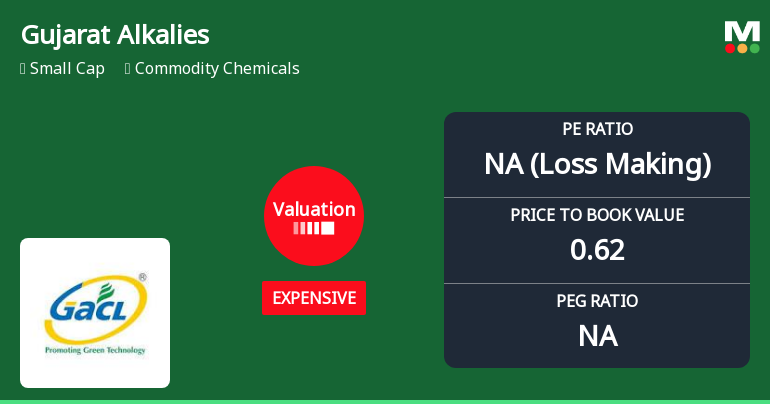Image resolution: width=770 pixels, height=404 pixels.
Task: Select the Small Cap label
Action: (67, 69)
